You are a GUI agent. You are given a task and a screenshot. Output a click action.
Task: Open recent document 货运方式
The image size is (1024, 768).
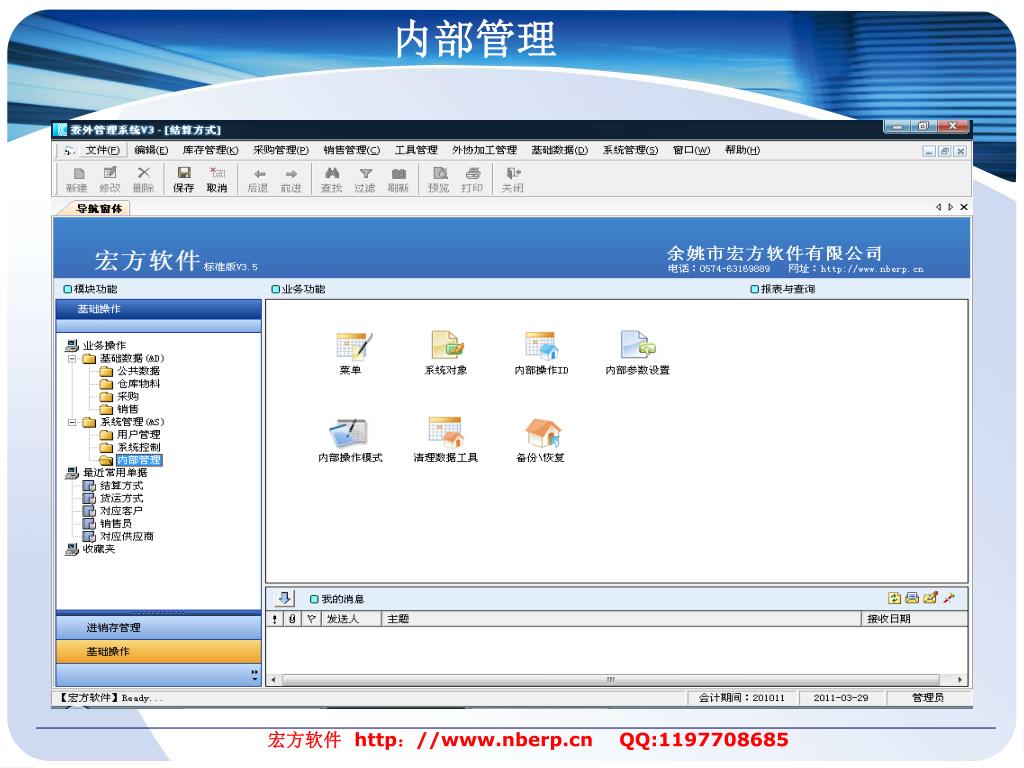(113, 498)
